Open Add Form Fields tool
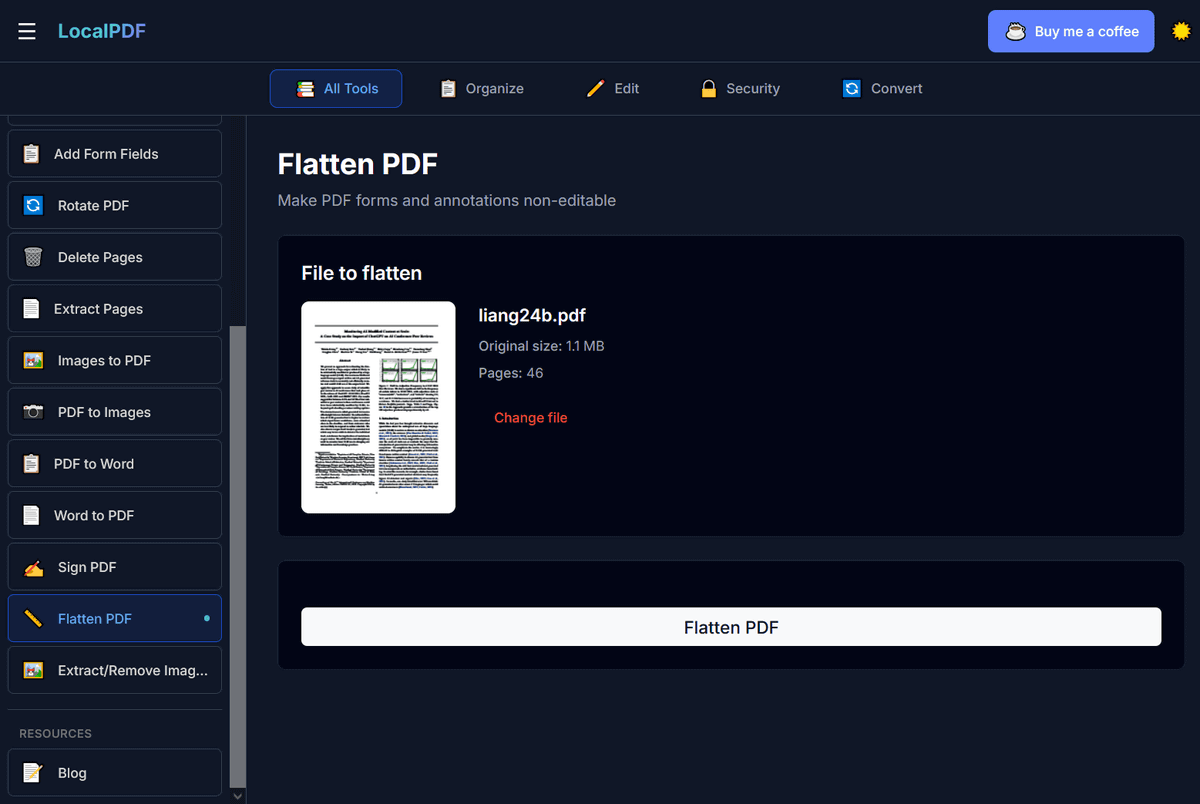 115,154
